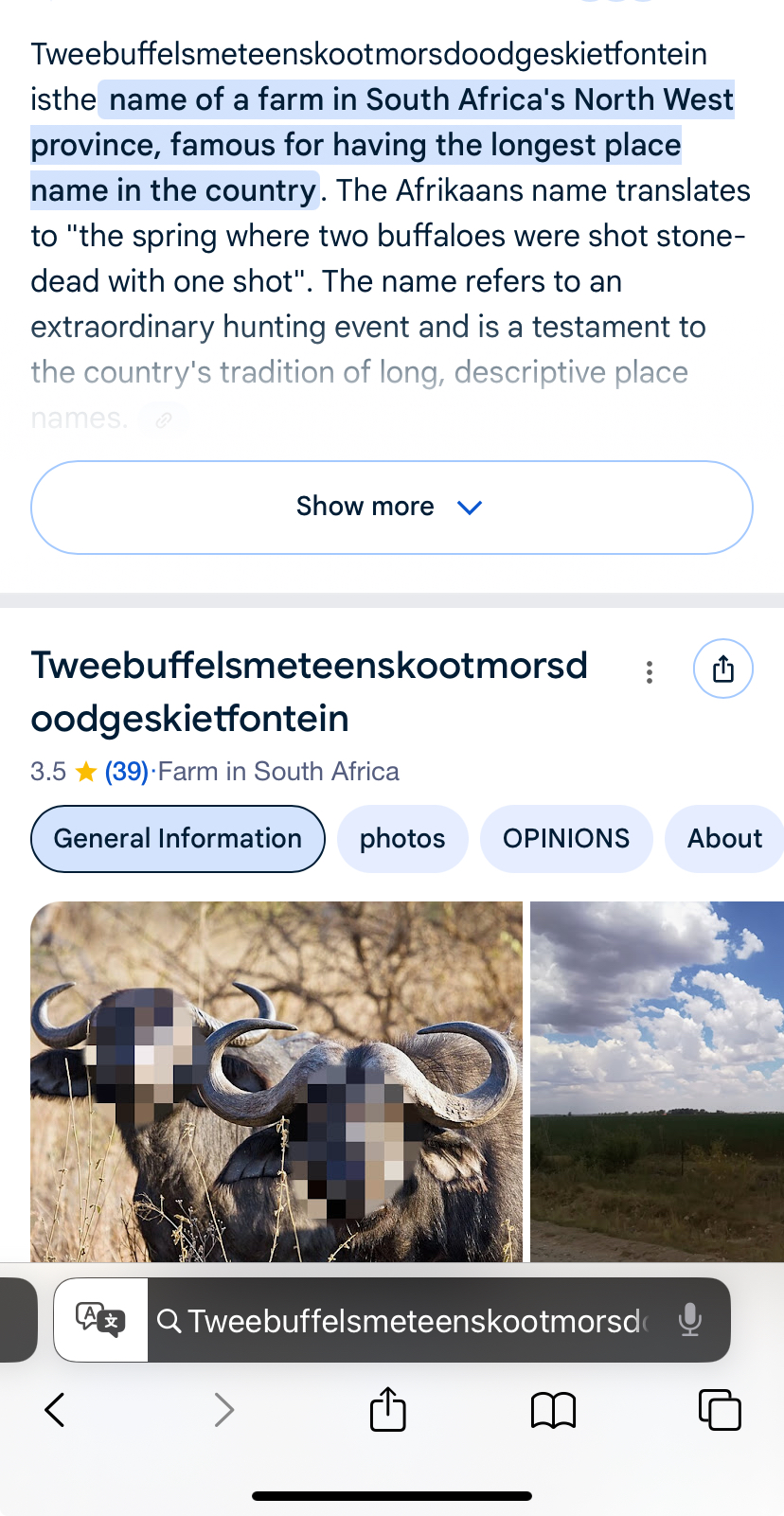The width and height of the screenshot is (784, 1516).
Task: Expand the summary with Show more
Action: (x=392, y=508)
